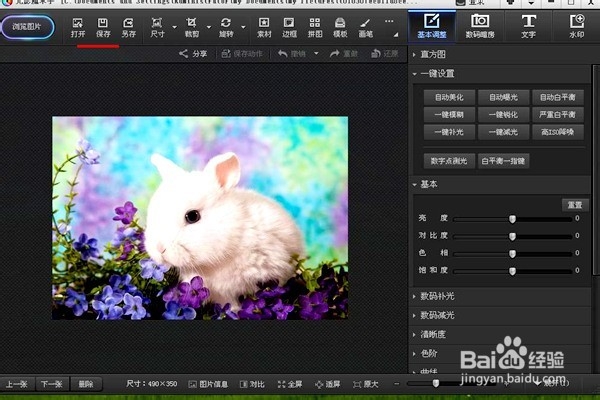Click the 还原 (restore) icon

(x=376, y=54)
